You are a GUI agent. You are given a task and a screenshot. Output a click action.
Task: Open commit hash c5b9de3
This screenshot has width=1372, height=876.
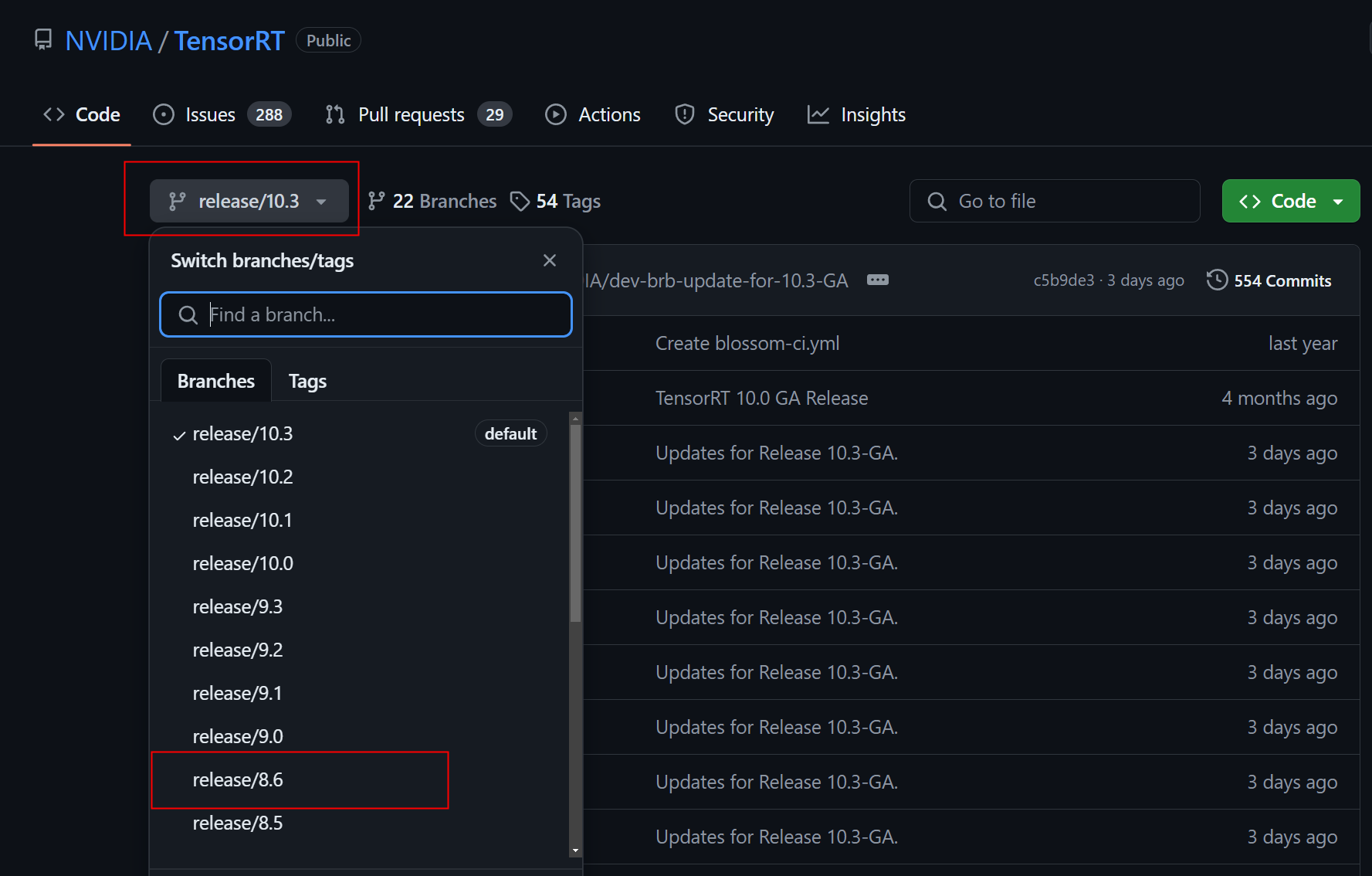pyautogui.click(x=1063, y=280)
